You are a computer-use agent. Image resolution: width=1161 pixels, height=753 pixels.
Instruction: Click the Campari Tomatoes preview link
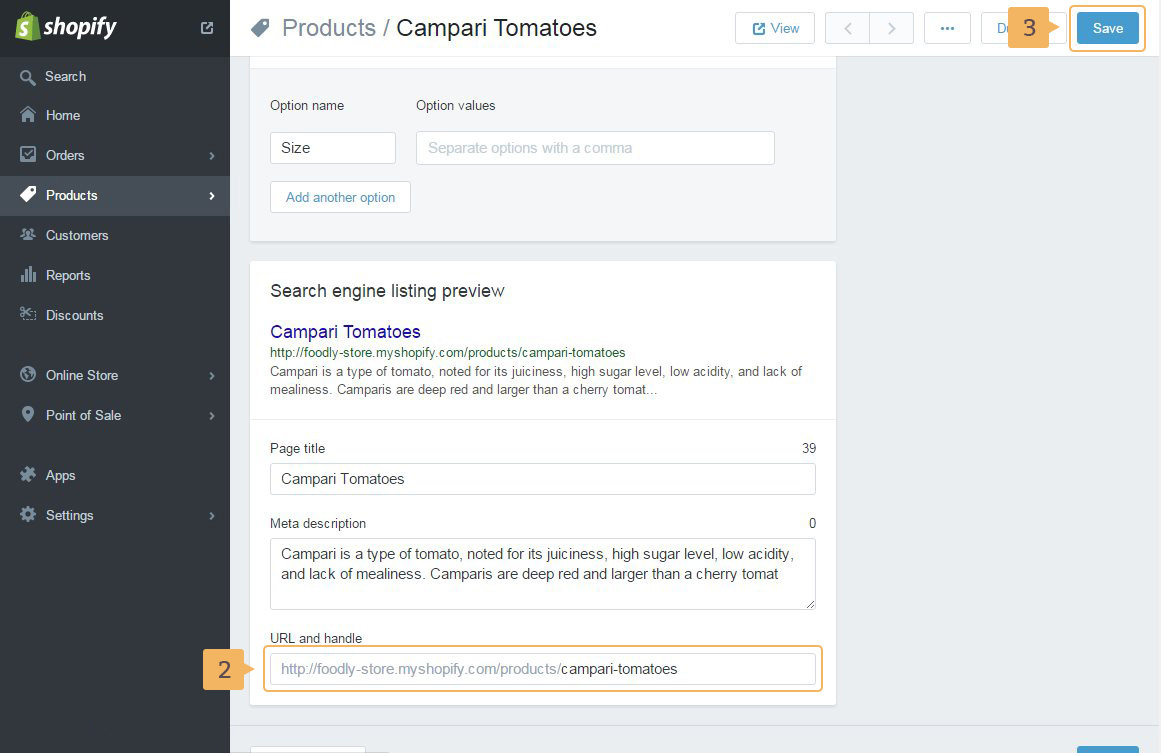[345, 331]
